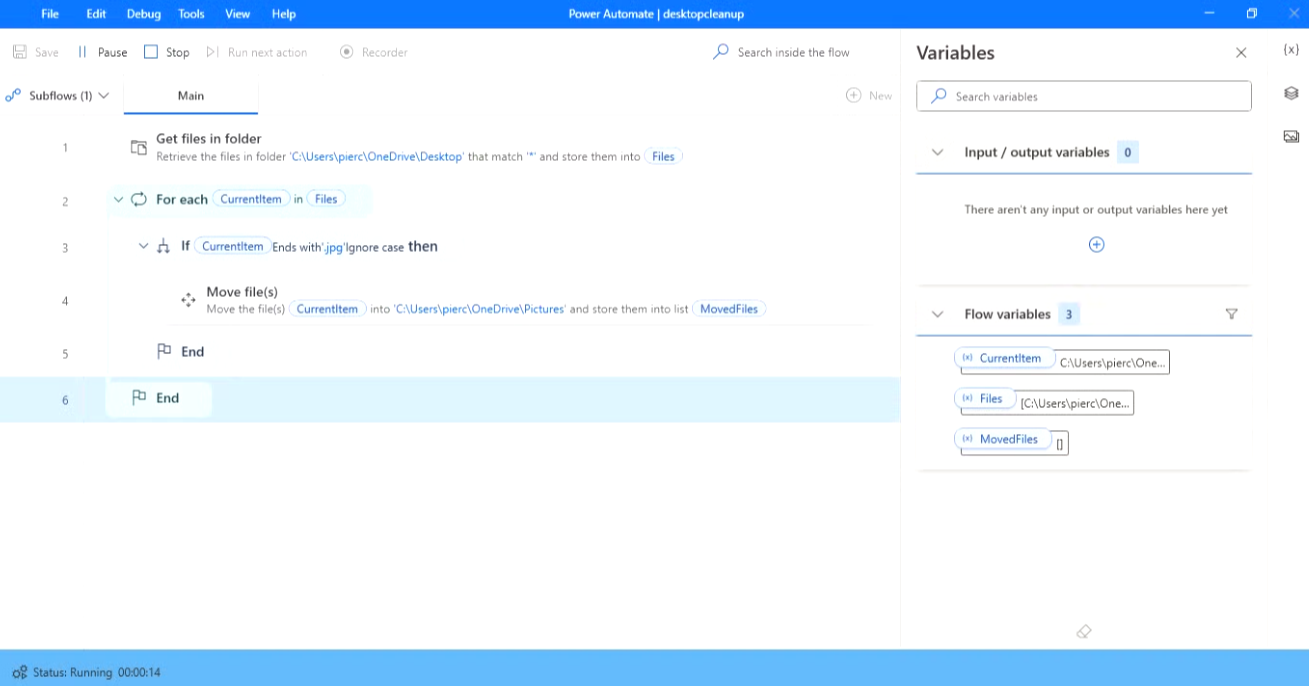
Task: Select the Main subflow tab
Action: [191, 96]
